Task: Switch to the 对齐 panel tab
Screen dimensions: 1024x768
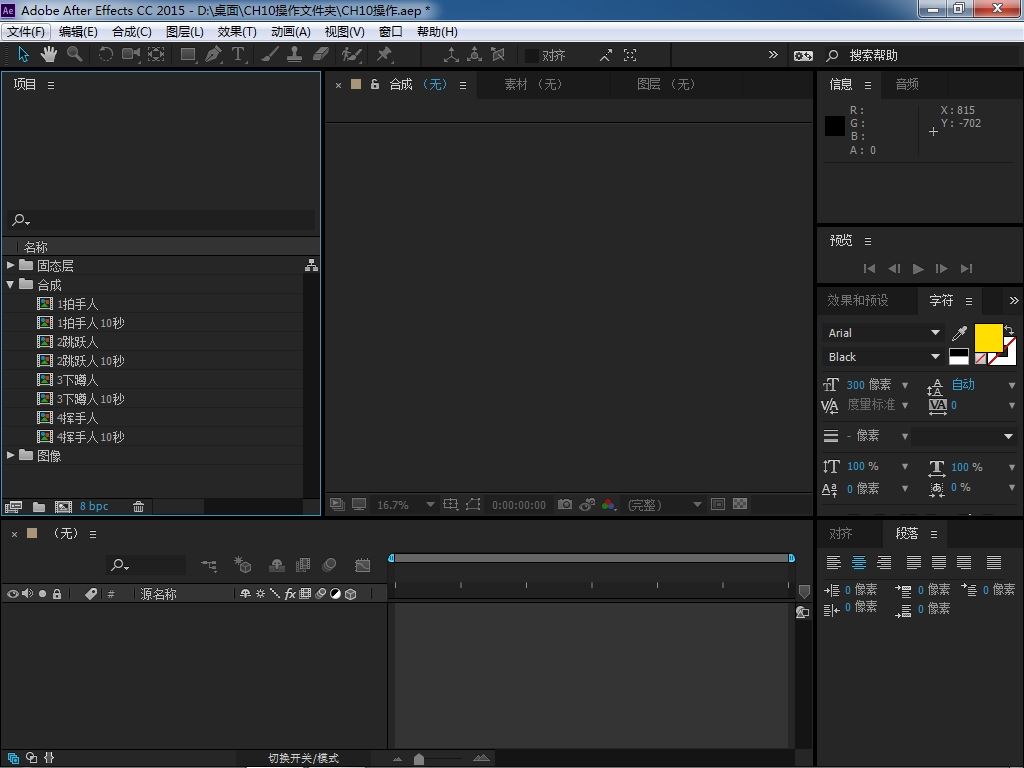Action: 840,534
